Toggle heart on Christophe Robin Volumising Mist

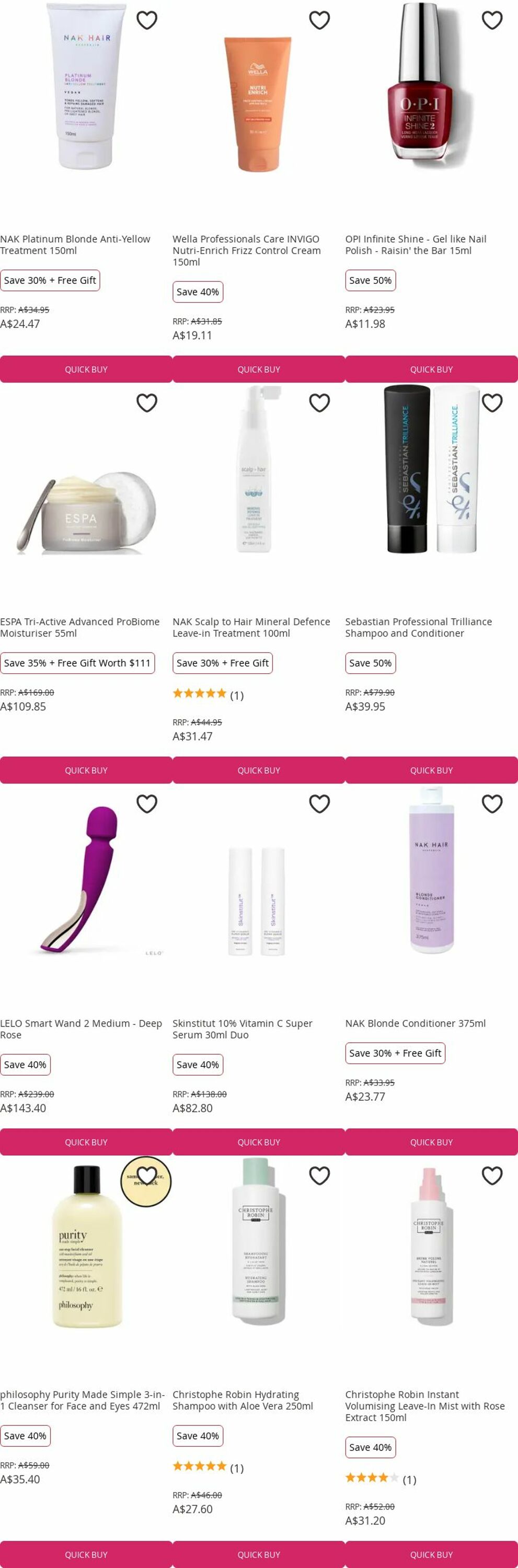(x=492, y=1175)
